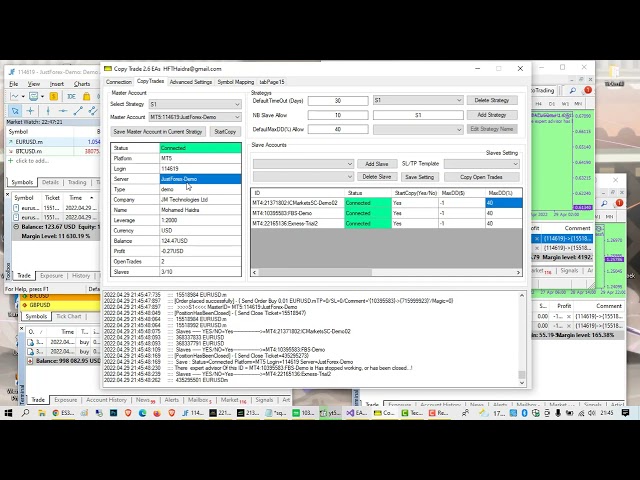Select the vertical line drawing tool

[x=48, y=111]
